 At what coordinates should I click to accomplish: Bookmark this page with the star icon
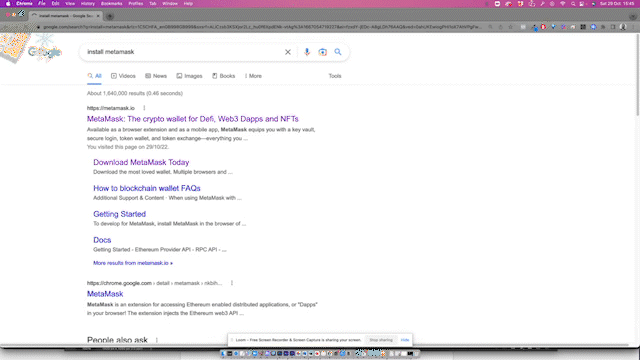(511, 27)
